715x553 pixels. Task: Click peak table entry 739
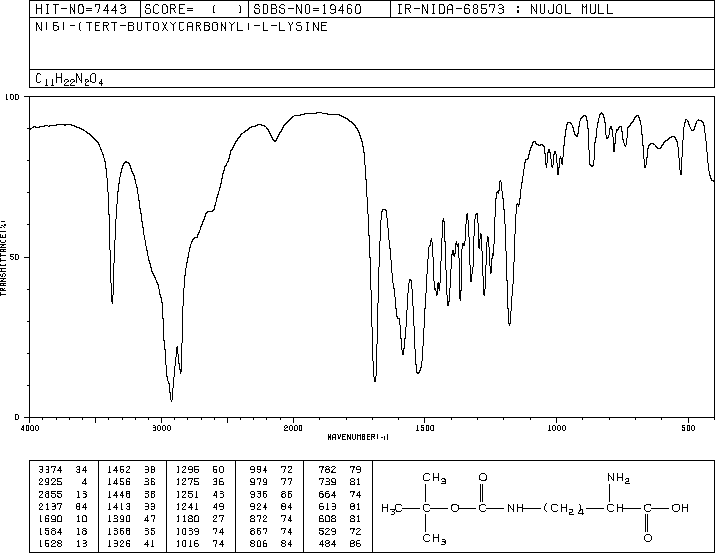click(x=340, y=482)
